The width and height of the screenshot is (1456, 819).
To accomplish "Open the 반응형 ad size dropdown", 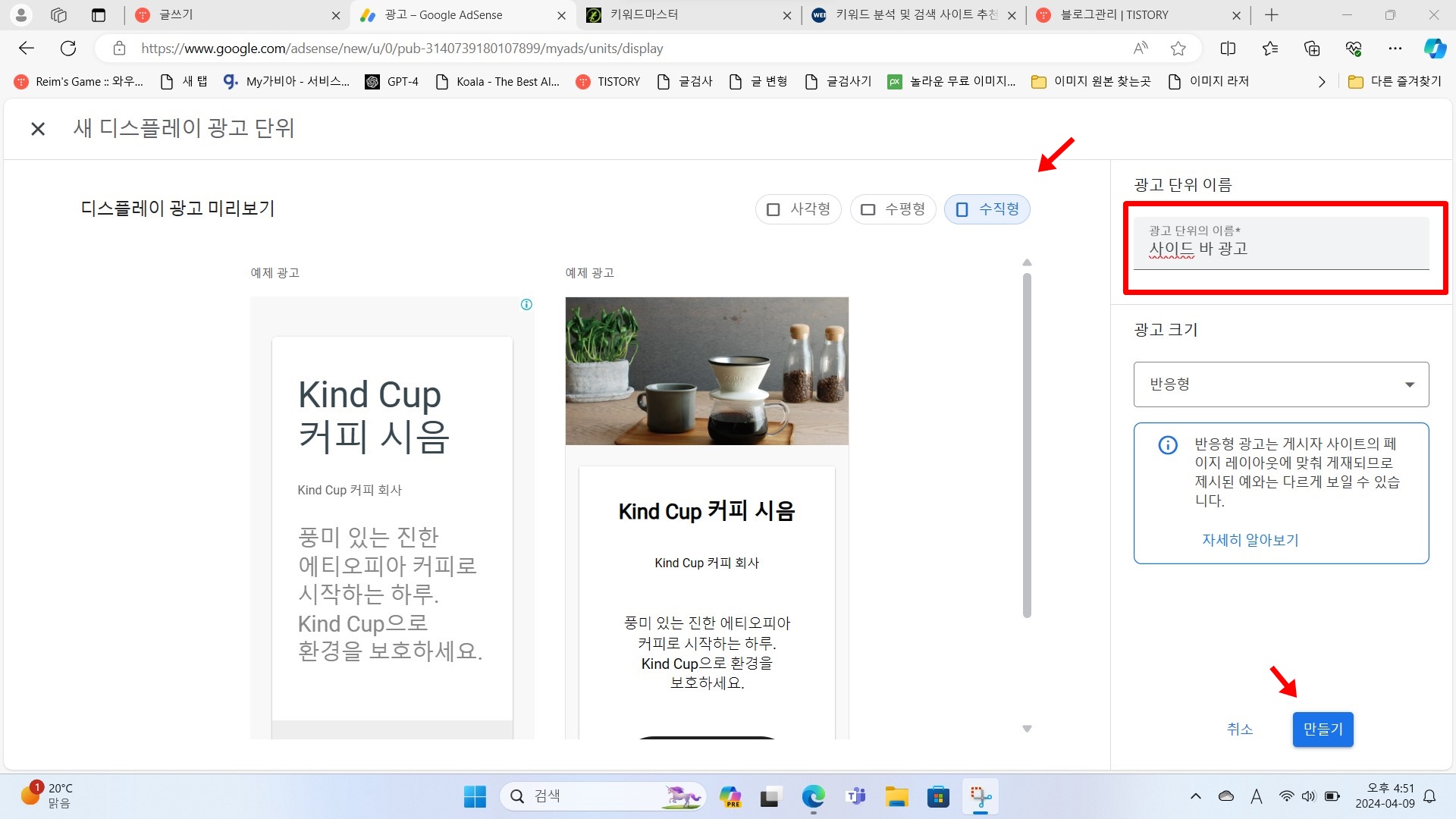I will (1281, 384).
